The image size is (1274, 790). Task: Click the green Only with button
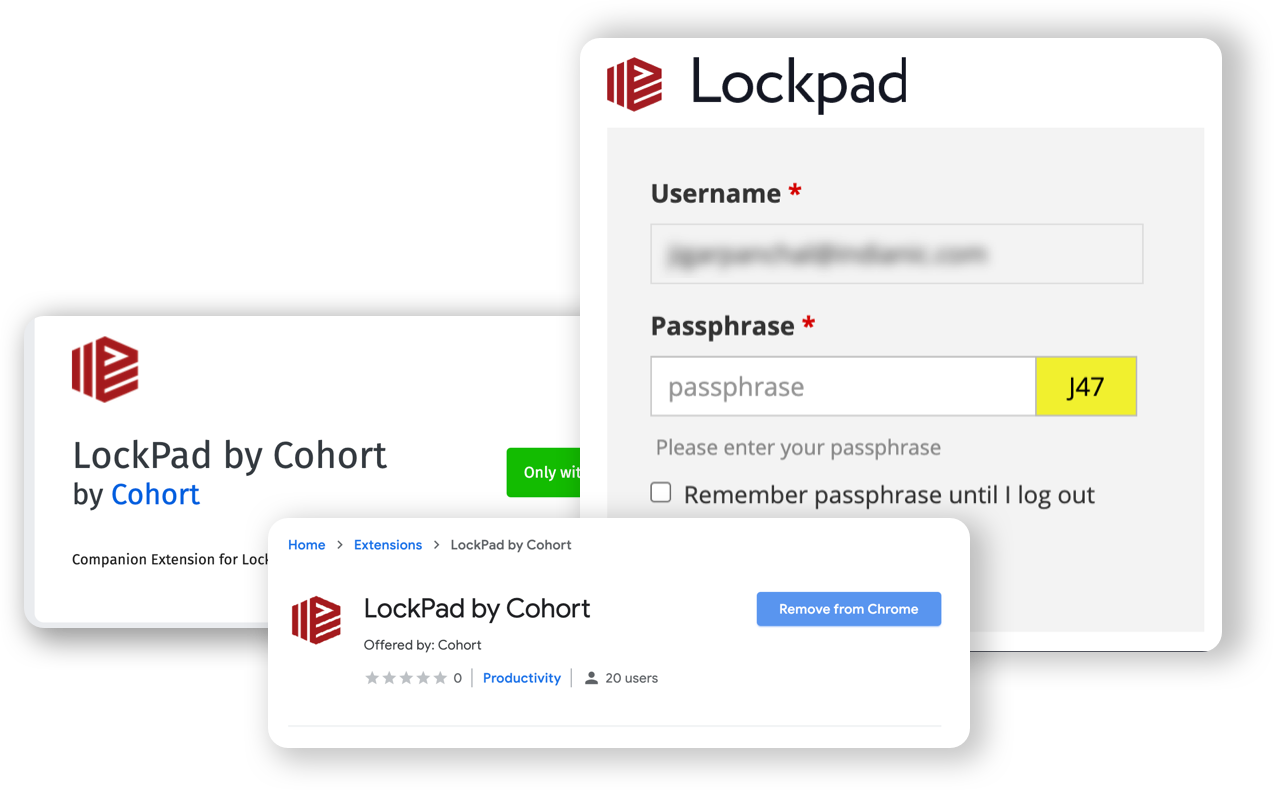pyautogui.click(x=543, y=472)
